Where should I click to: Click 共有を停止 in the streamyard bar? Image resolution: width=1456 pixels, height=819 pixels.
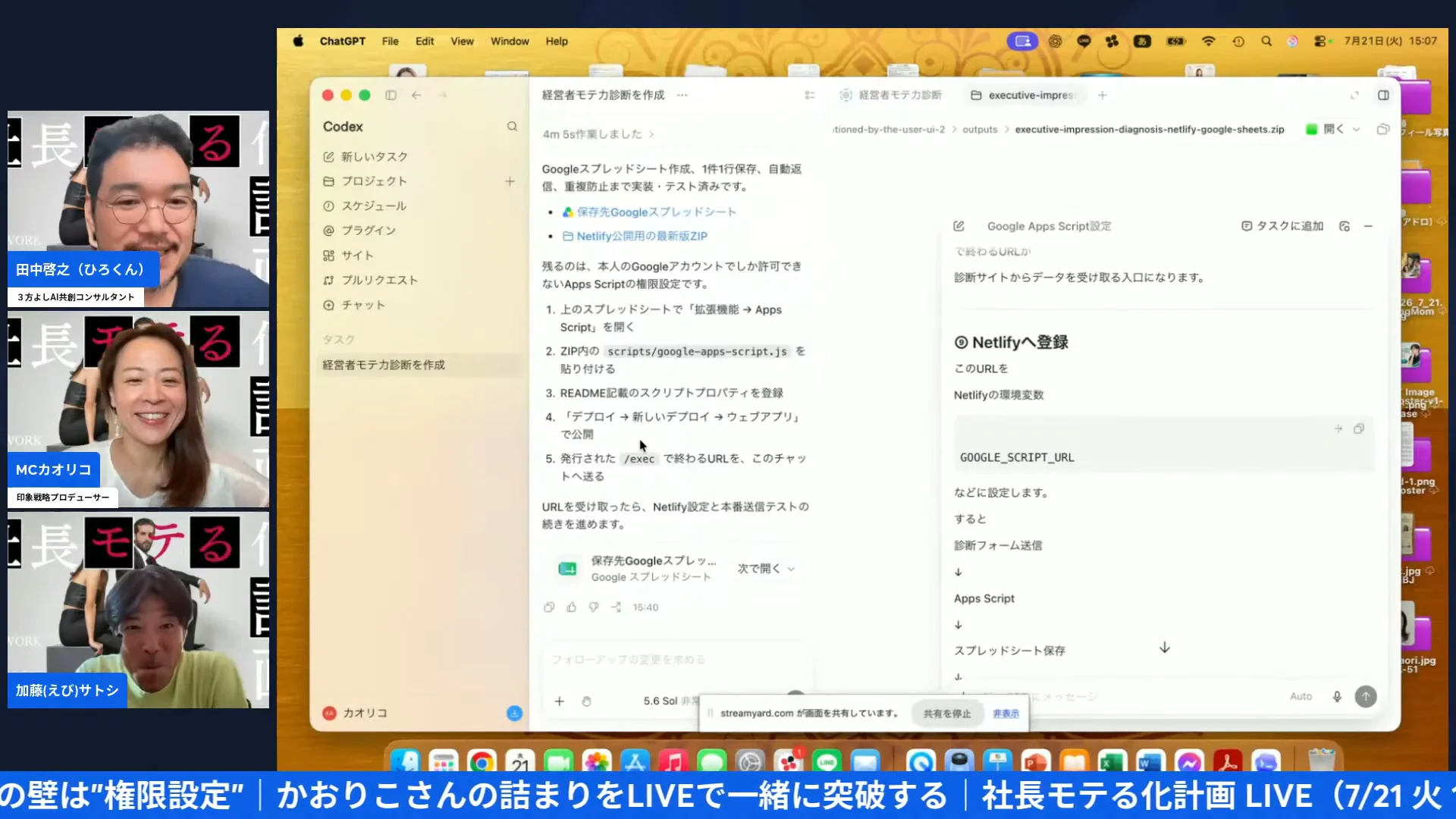point(946,714)
